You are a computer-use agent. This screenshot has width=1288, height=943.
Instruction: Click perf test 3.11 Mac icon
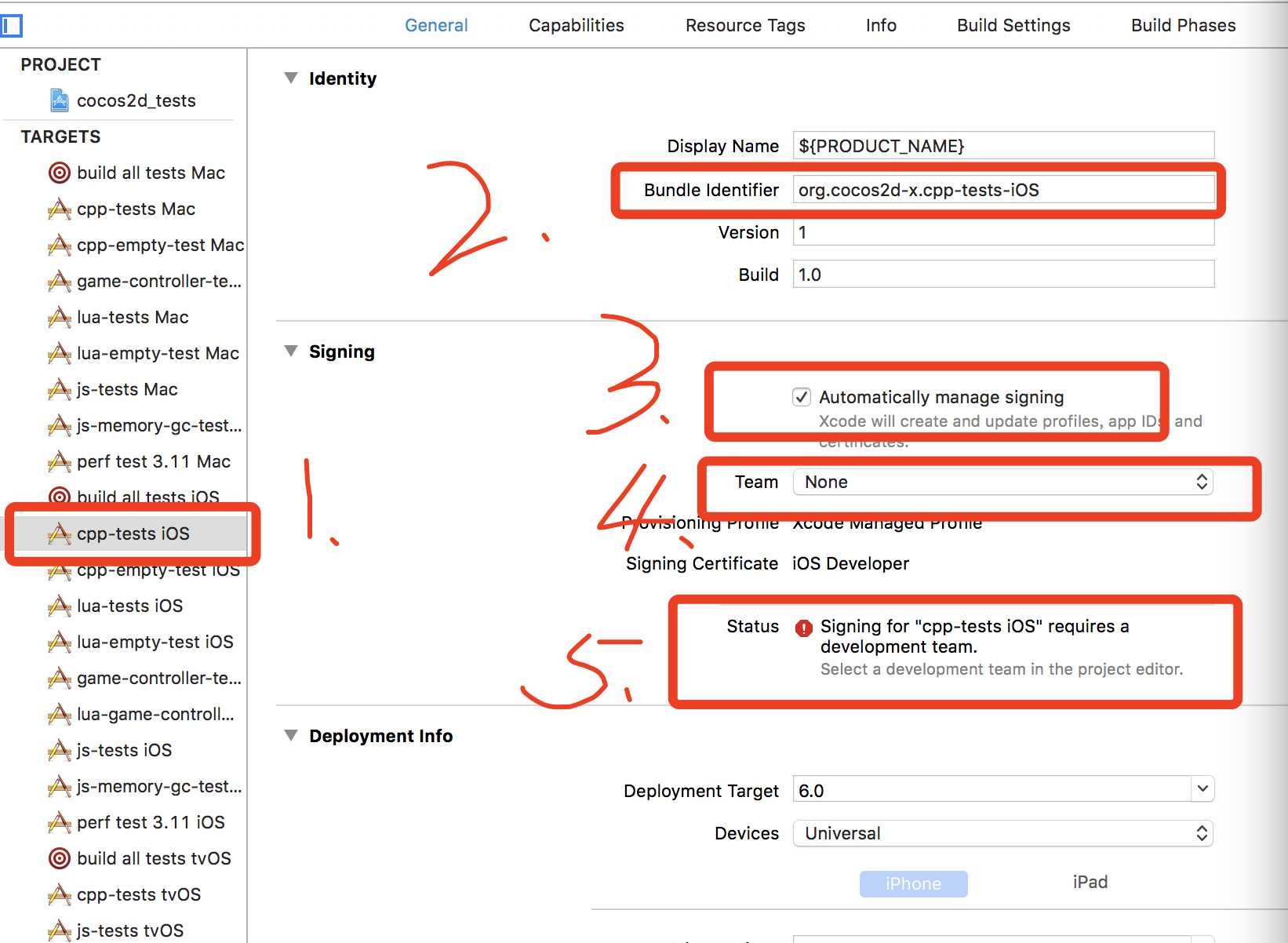pyautogui.click(x=59, y=461)
